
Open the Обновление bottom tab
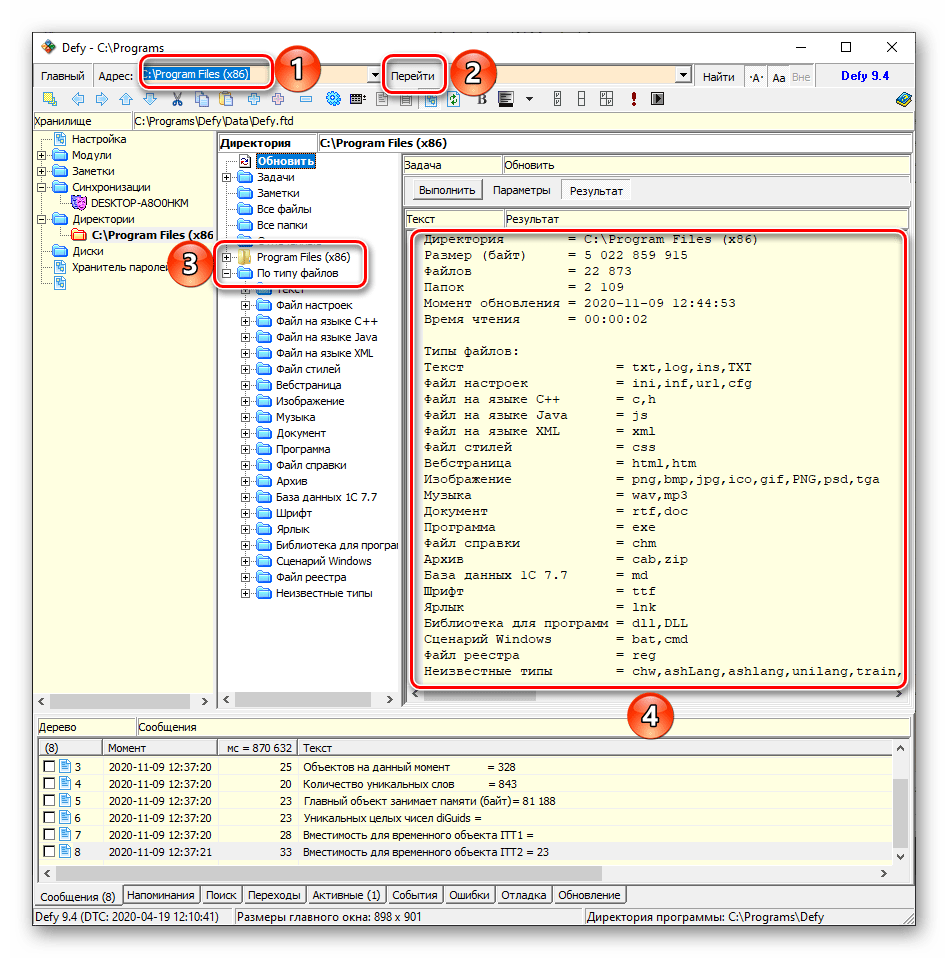(x=589, y=895)
